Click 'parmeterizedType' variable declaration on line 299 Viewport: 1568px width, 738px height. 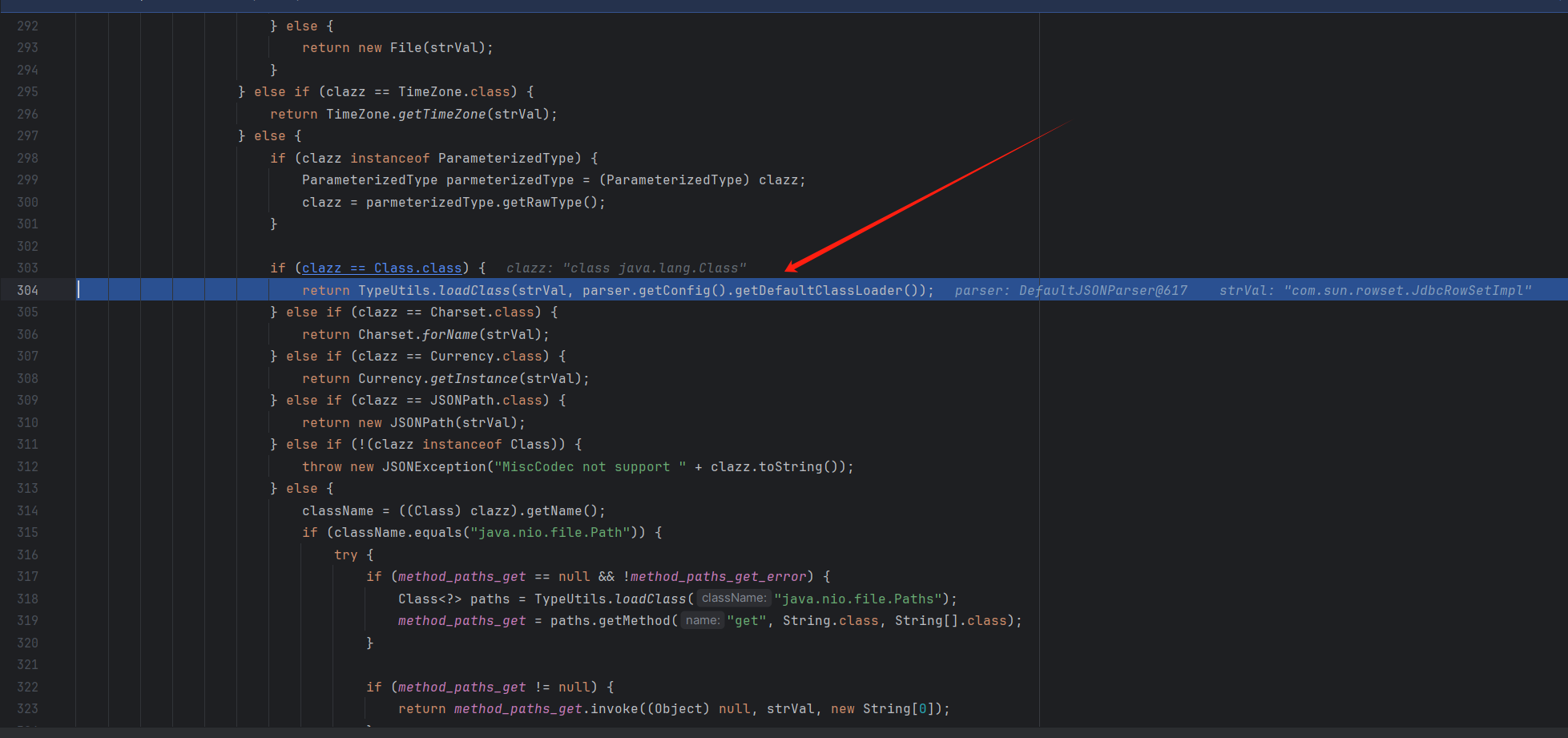510,179
